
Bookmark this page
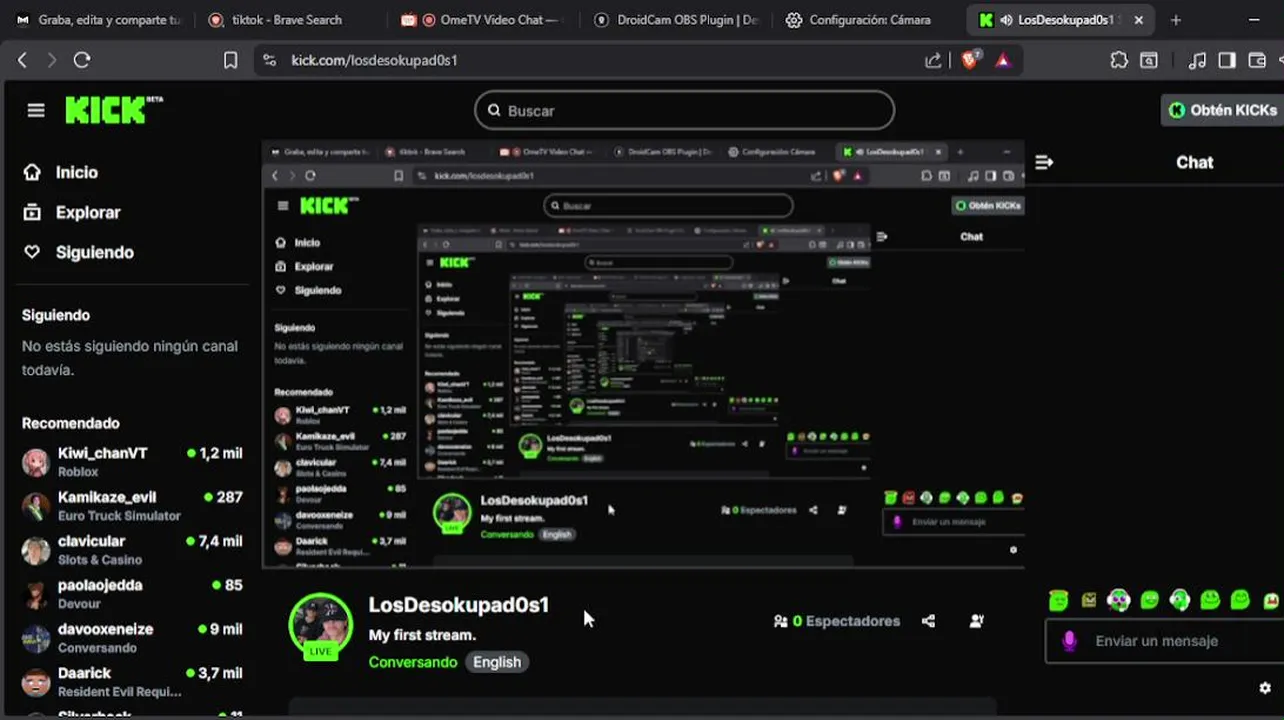(230, 60)
